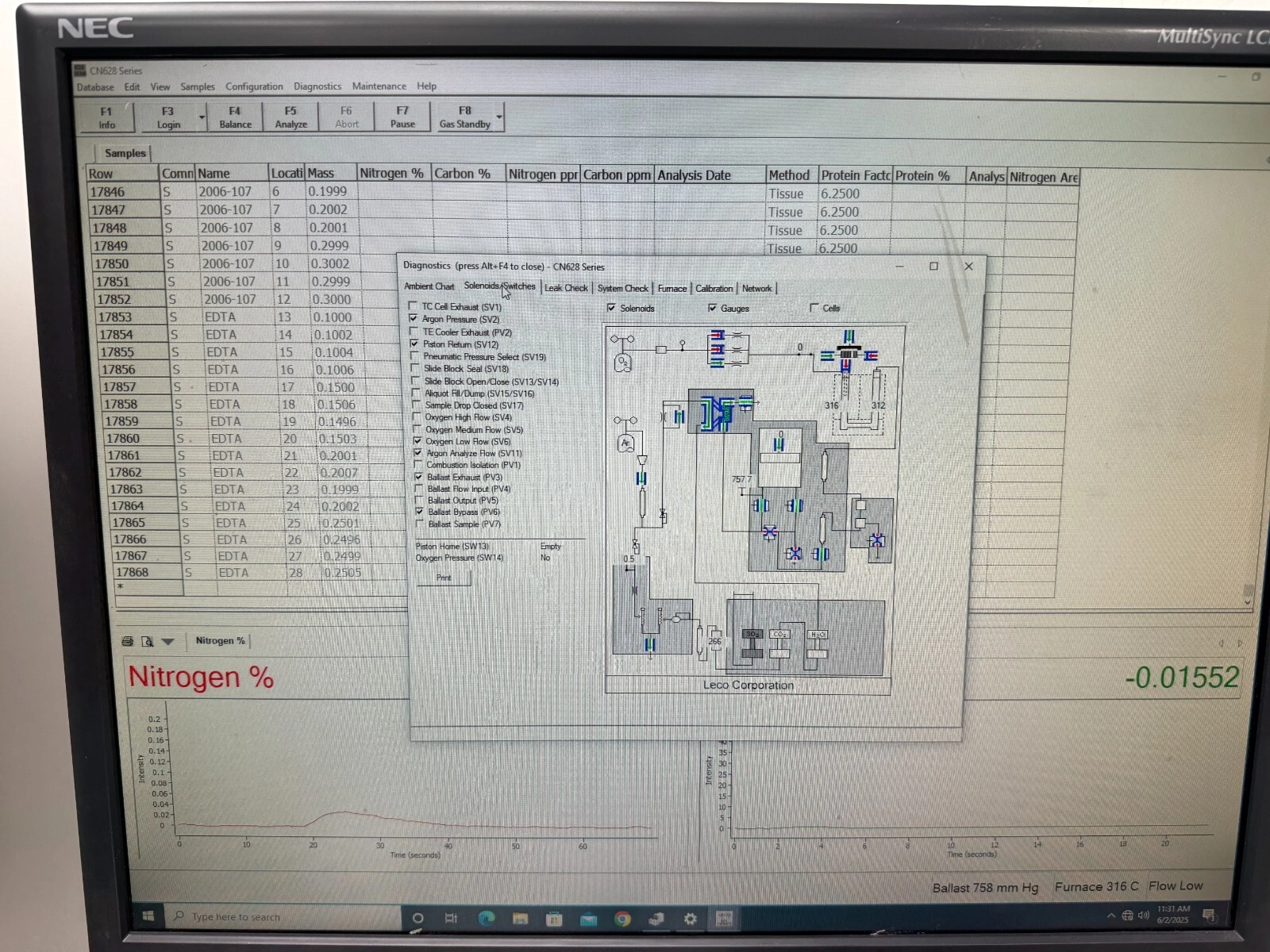Toggle TC Cell Exhaust (SV1) checkbox

click(413, 305)
